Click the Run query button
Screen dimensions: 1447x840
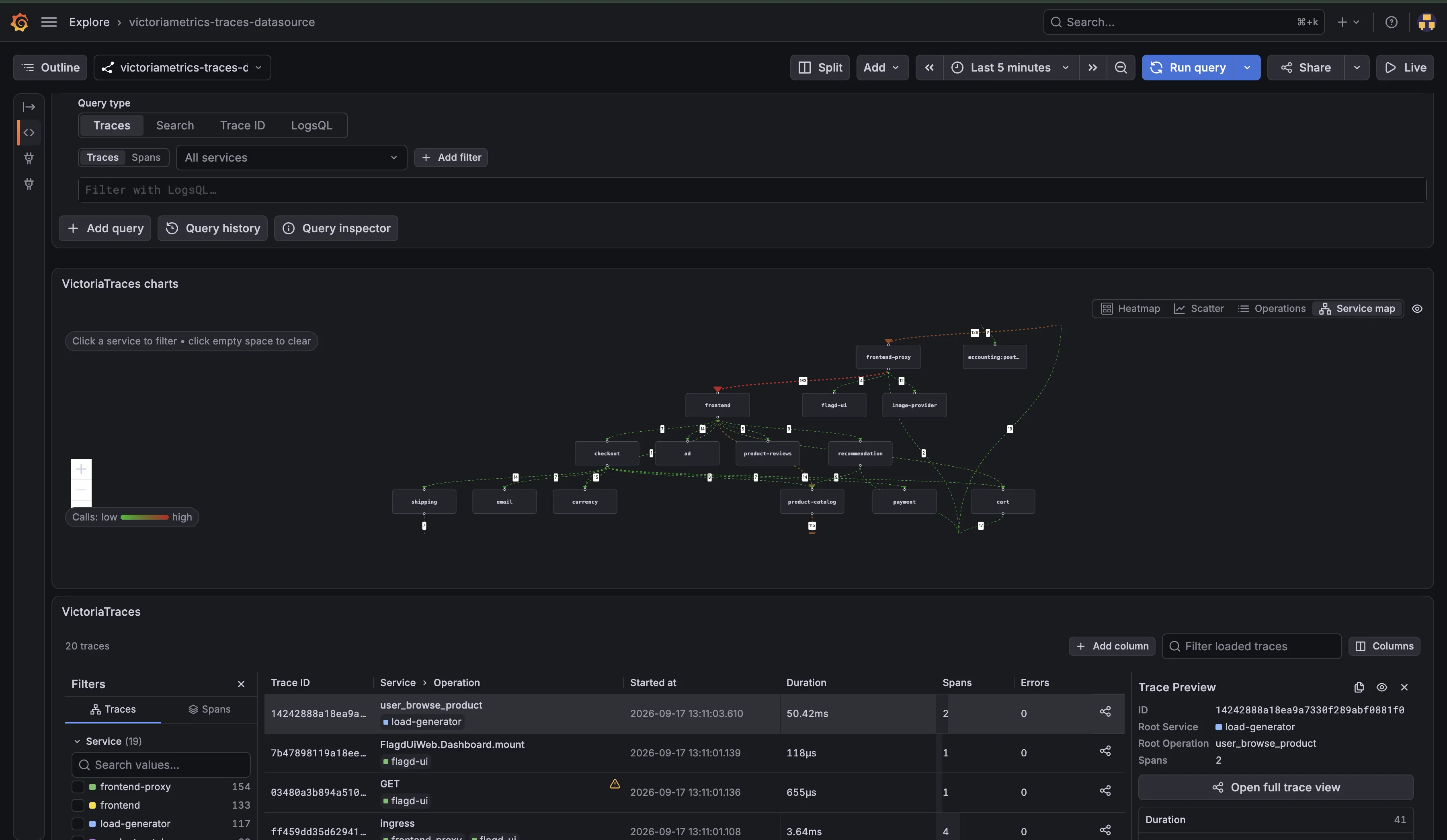coord(1188,67)
